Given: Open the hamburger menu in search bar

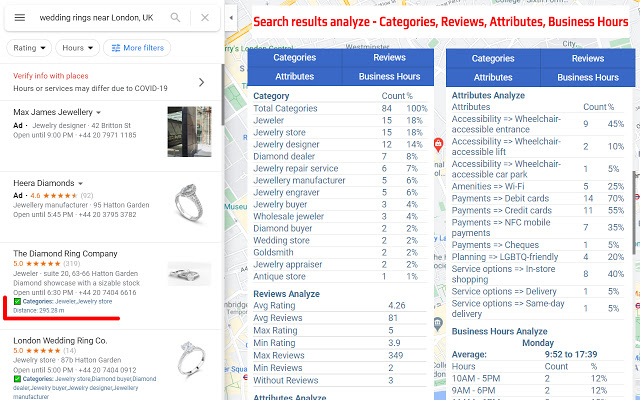Looking at the screenshot, I should [20, 18].
